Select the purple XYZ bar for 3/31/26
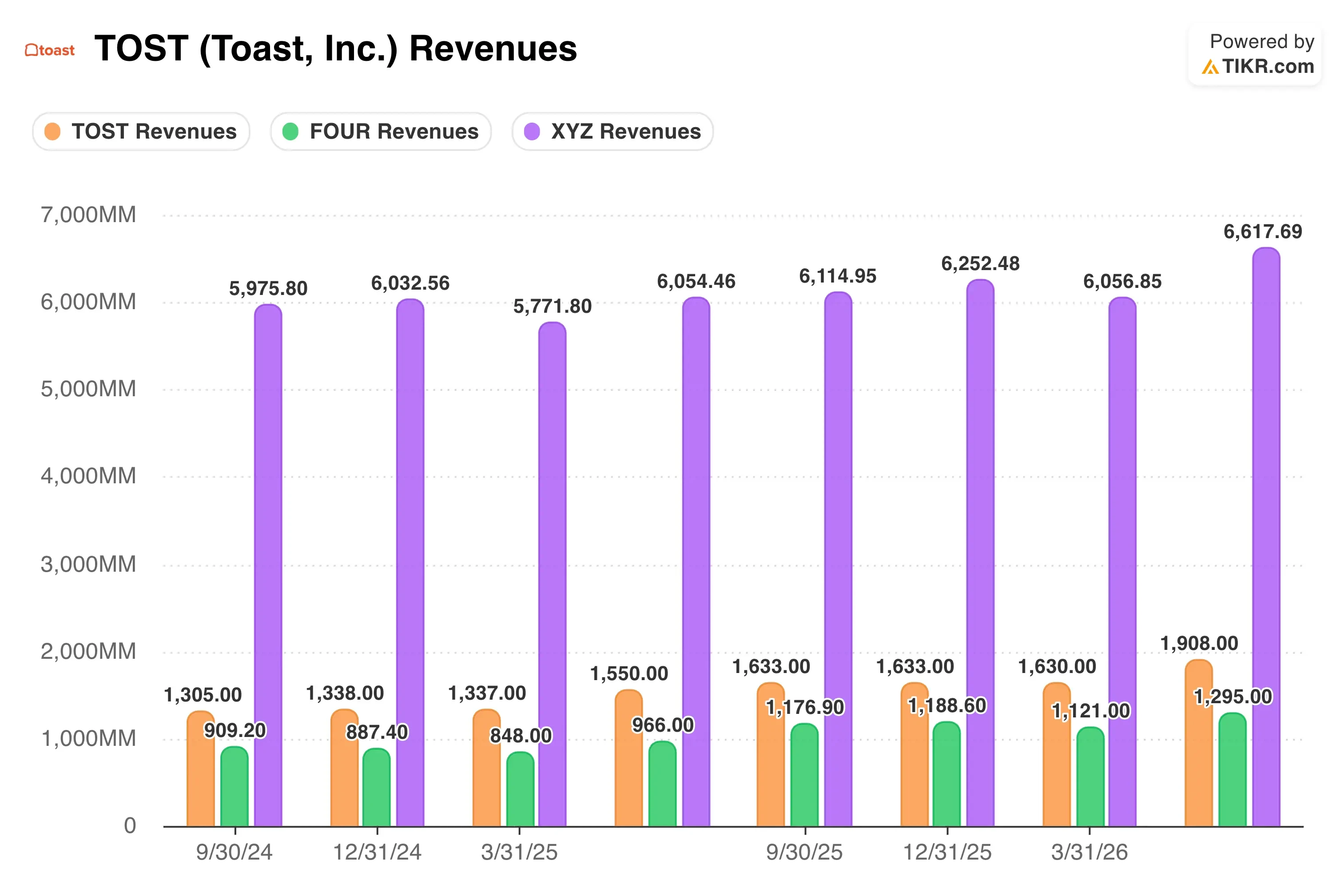Screen dimensions: 1344x896 (1122, 561)
